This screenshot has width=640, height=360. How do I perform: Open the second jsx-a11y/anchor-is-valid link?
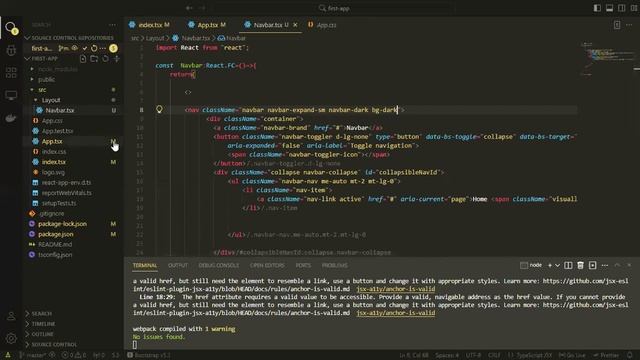[x=396, y=313]
